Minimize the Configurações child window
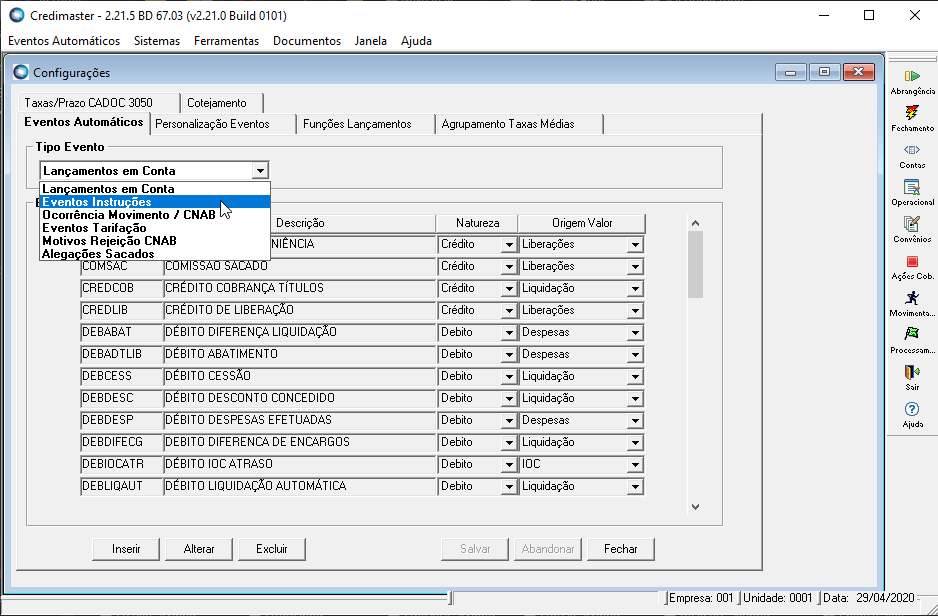This screenshot has height=616, width=938. pos(791,72)
